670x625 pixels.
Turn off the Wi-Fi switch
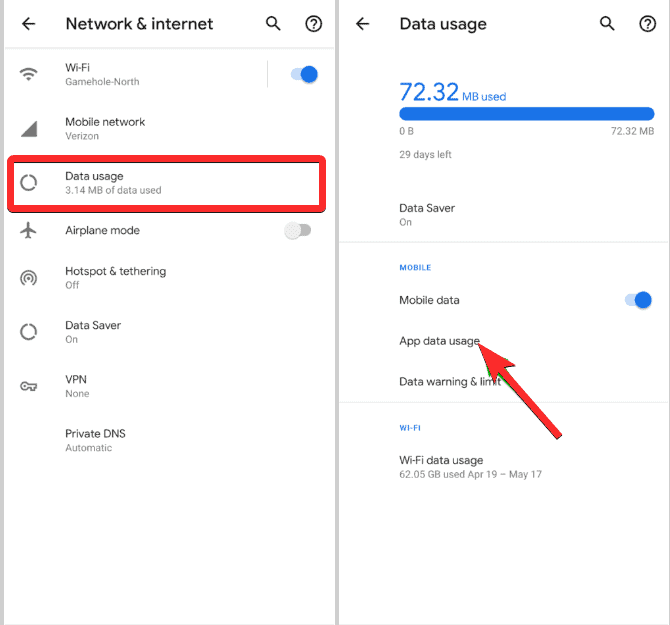304,74
